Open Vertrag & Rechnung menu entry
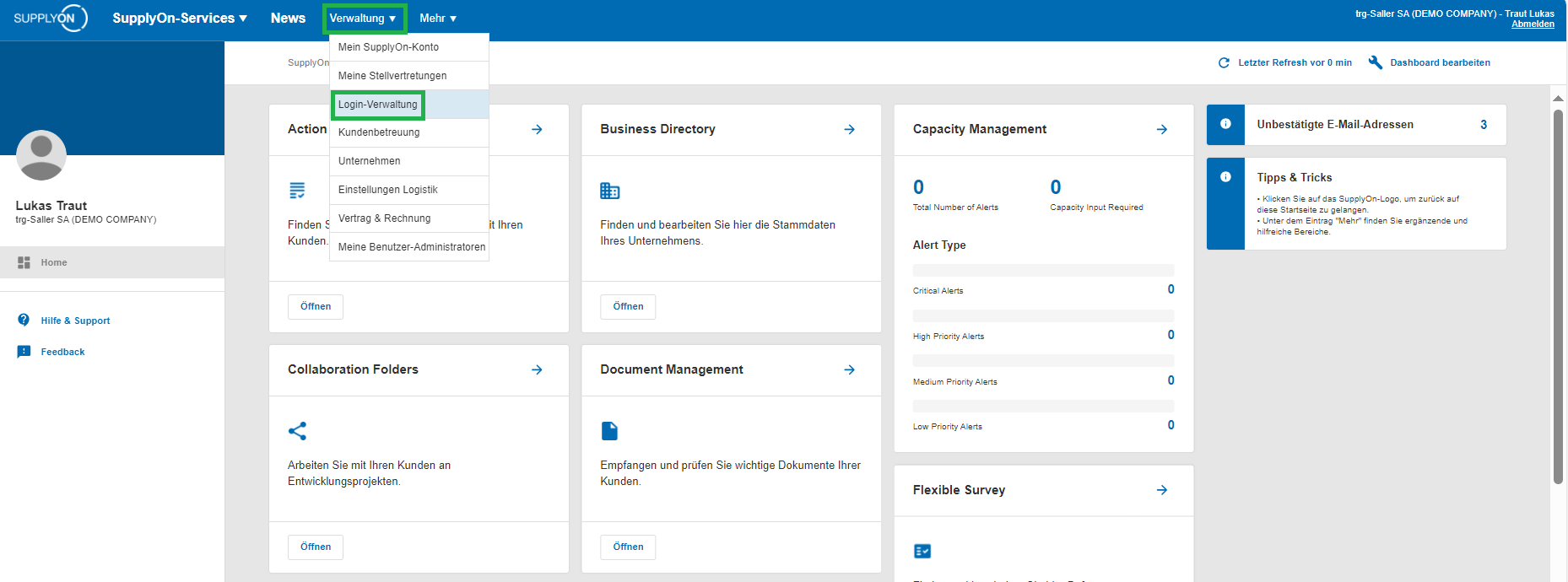The height and width of the screenshot is (582, 1568). pos(384,218)
